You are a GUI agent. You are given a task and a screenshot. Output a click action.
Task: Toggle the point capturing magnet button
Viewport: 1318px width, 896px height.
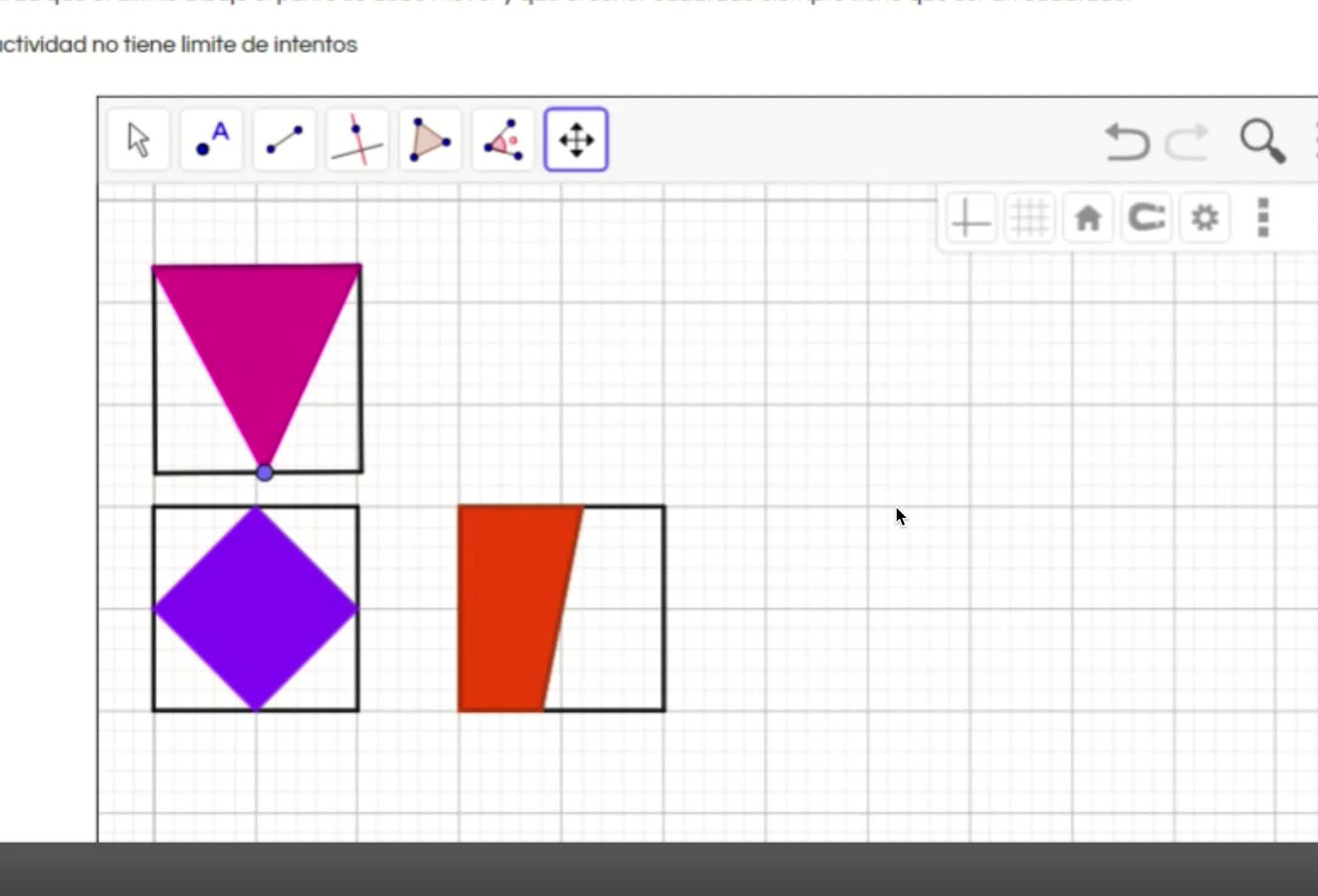tap(1146, 218)
